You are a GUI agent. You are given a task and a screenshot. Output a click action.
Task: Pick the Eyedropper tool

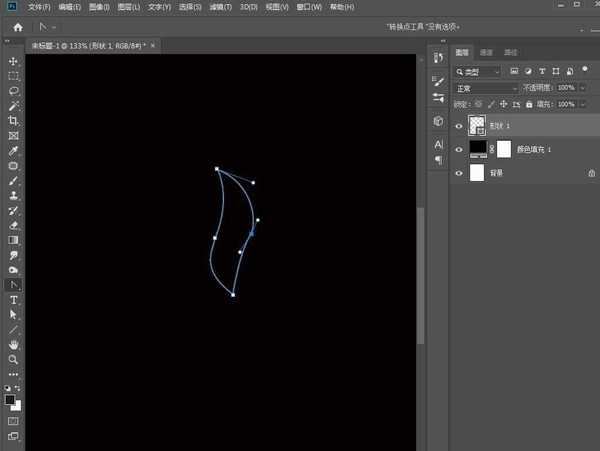click(x=14, y=150)
